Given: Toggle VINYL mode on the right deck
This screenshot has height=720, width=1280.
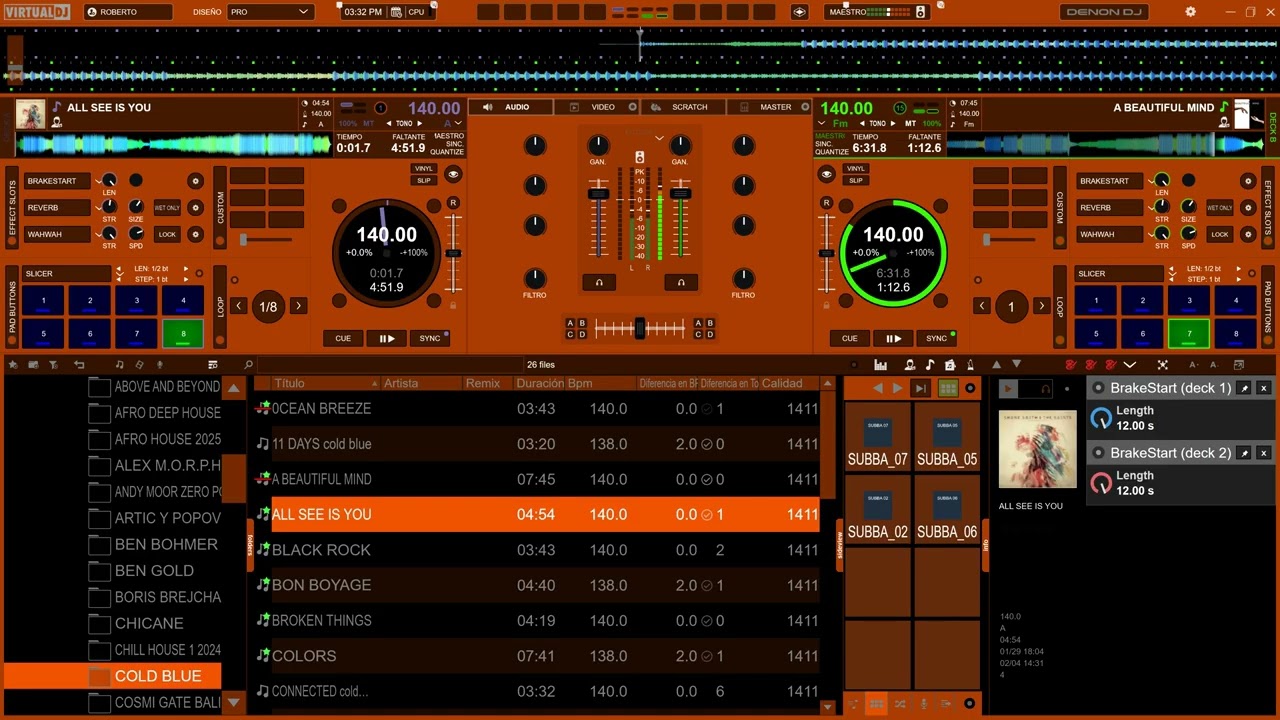Looking at the screenshot, I should point(855,168).
